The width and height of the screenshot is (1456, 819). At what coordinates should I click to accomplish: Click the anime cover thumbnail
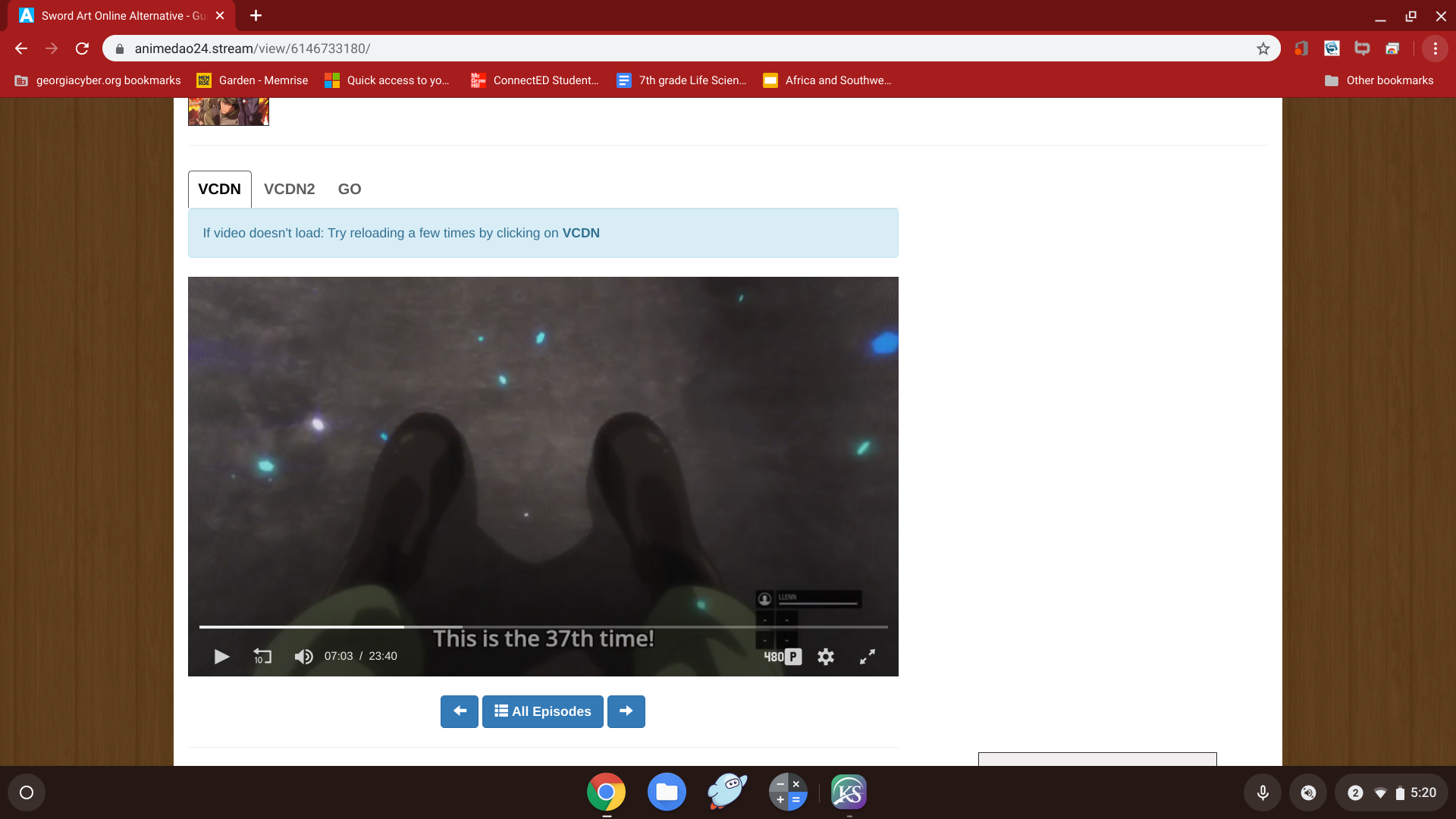click(228, 111)
